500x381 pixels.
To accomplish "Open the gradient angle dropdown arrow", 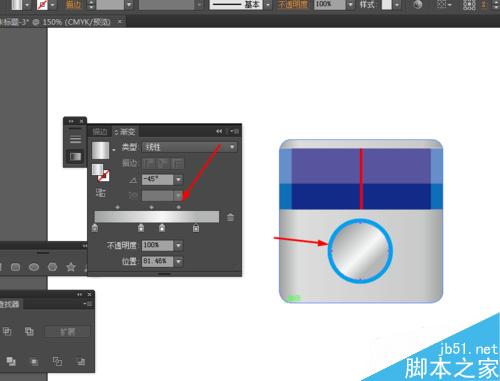I will tap(179, 180).
